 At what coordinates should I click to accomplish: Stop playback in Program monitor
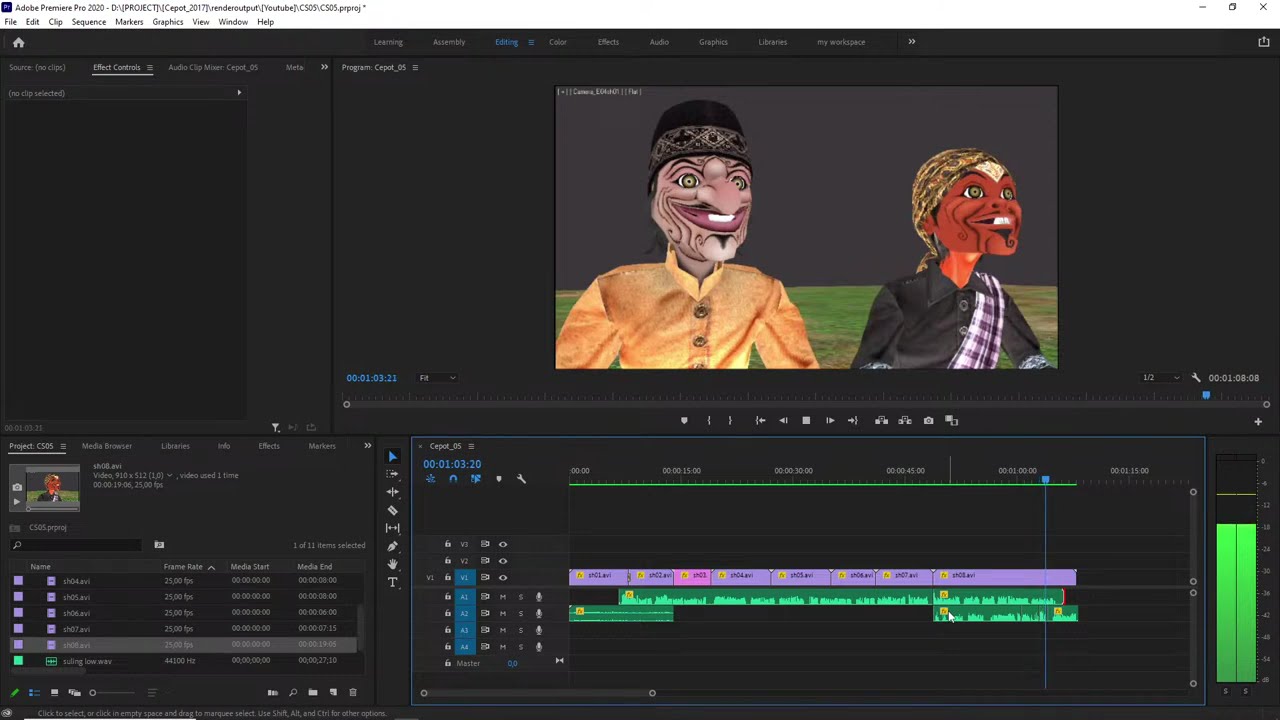[x=806, y=421]
